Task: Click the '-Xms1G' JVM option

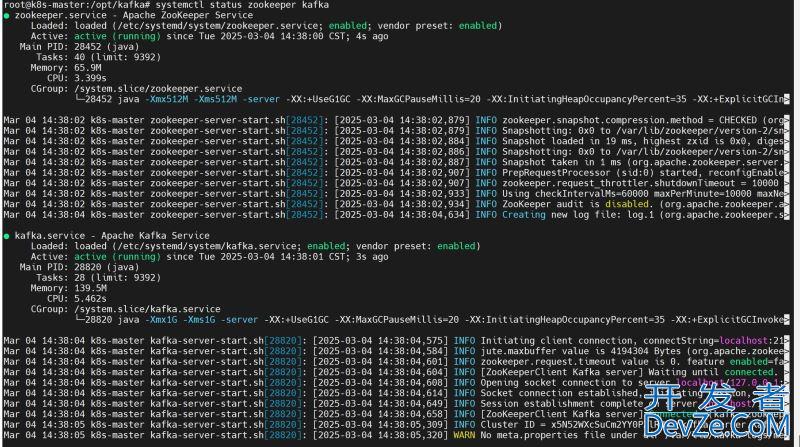Action: (x=199, y=320)
